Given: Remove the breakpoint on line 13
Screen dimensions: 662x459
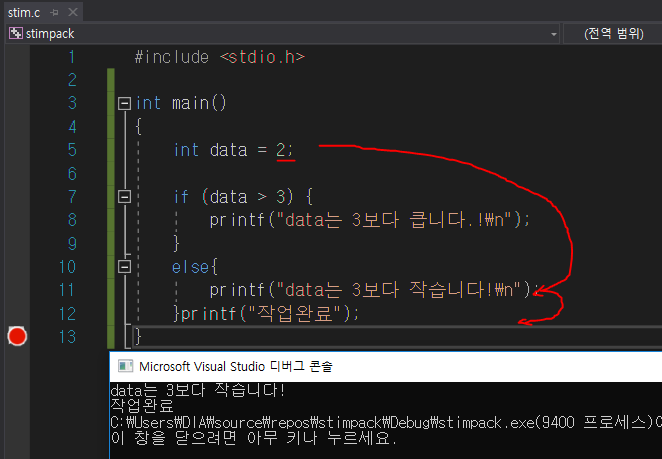Looking at the screenshot, I should (17, 337).
